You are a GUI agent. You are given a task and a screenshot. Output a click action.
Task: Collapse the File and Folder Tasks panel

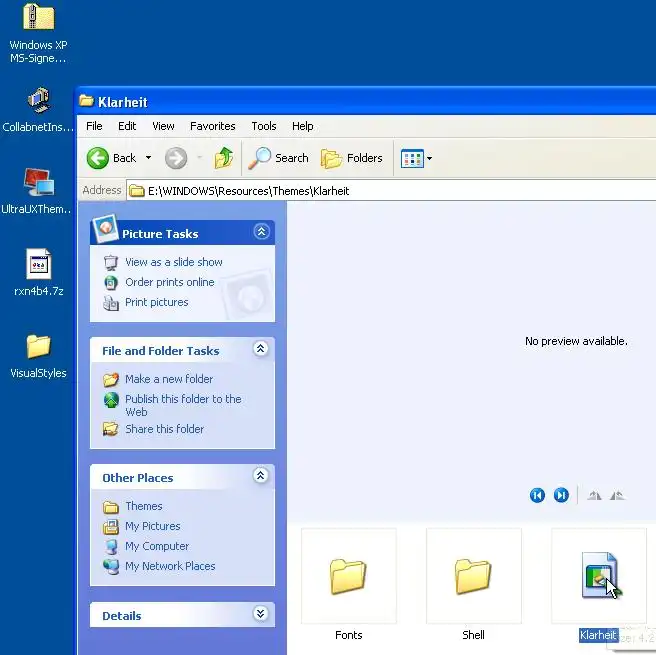261,348
